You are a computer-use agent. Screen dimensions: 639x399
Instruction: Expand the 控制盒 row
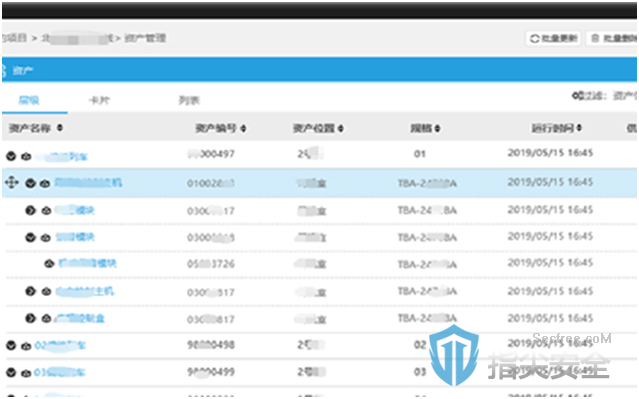(30, 318)
